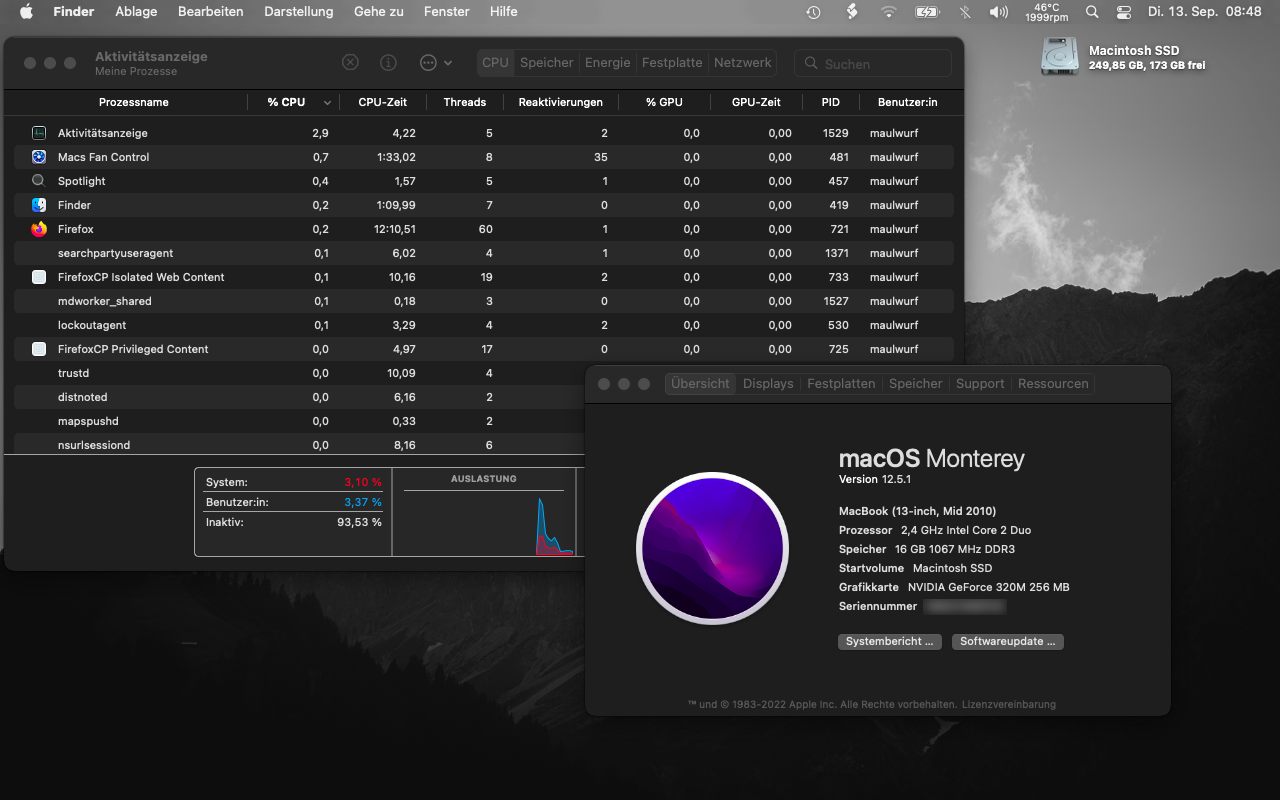Open the Fenster menu

click(447, 12)
